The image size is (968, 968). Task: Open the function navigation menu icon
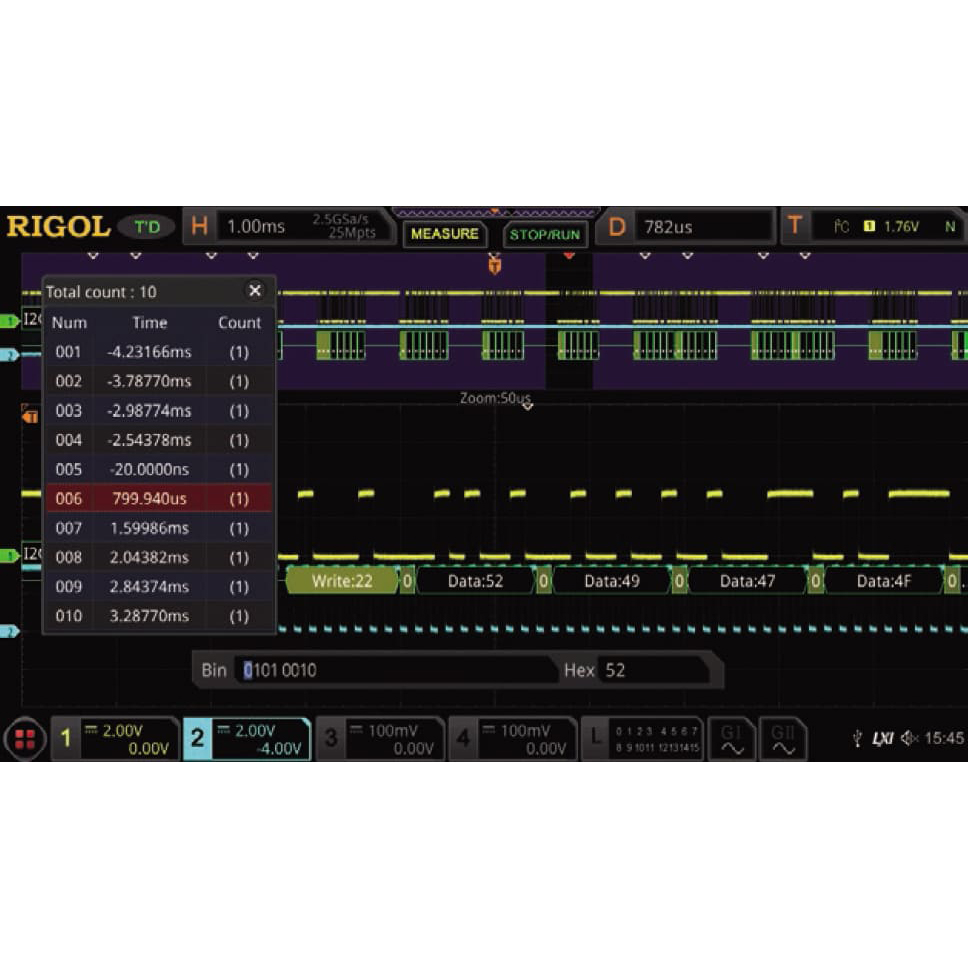click(25, 739)
